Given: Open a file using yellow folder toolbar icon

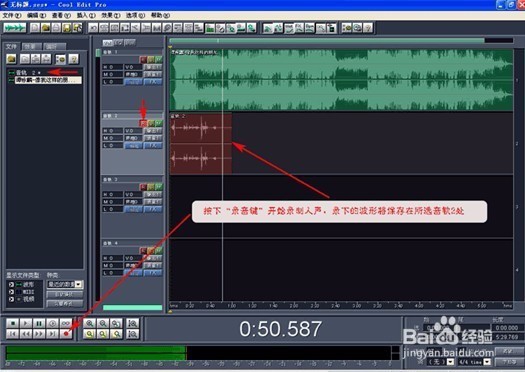Looking at the screenshot, I should 46,28.
